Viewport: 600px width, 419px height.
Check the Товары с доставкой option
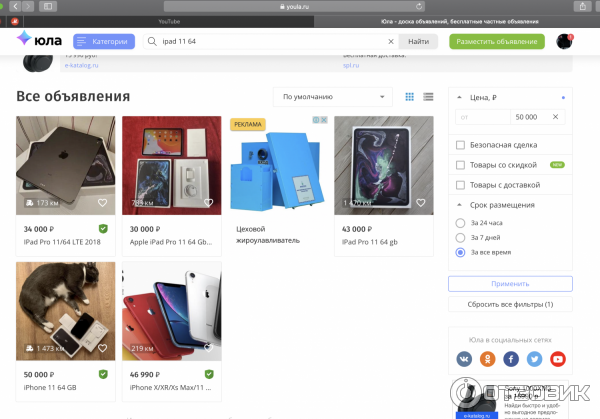pos(460,185)
